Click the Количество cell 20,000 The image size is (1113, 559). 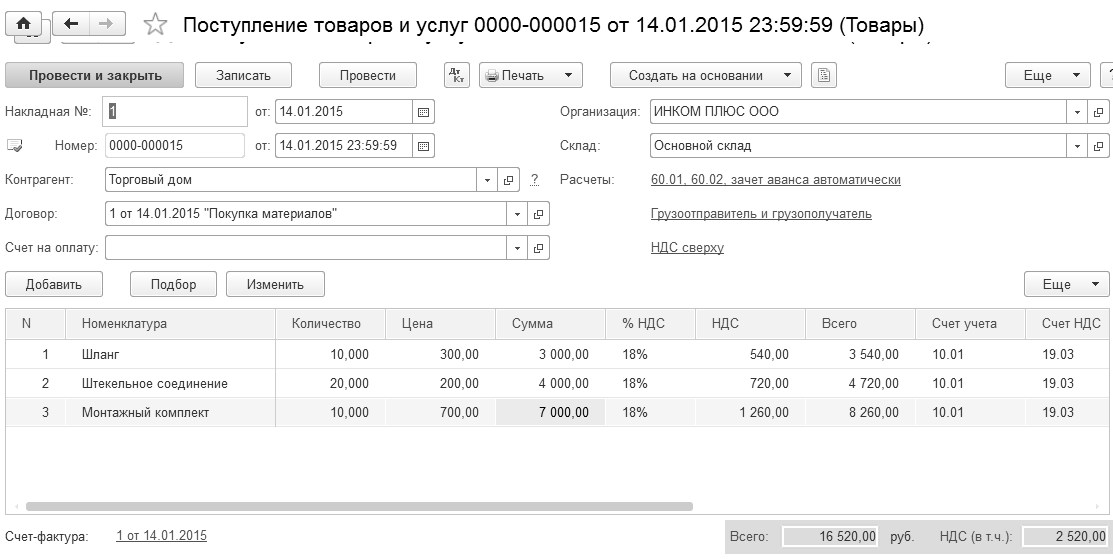(x=330, y=383)
